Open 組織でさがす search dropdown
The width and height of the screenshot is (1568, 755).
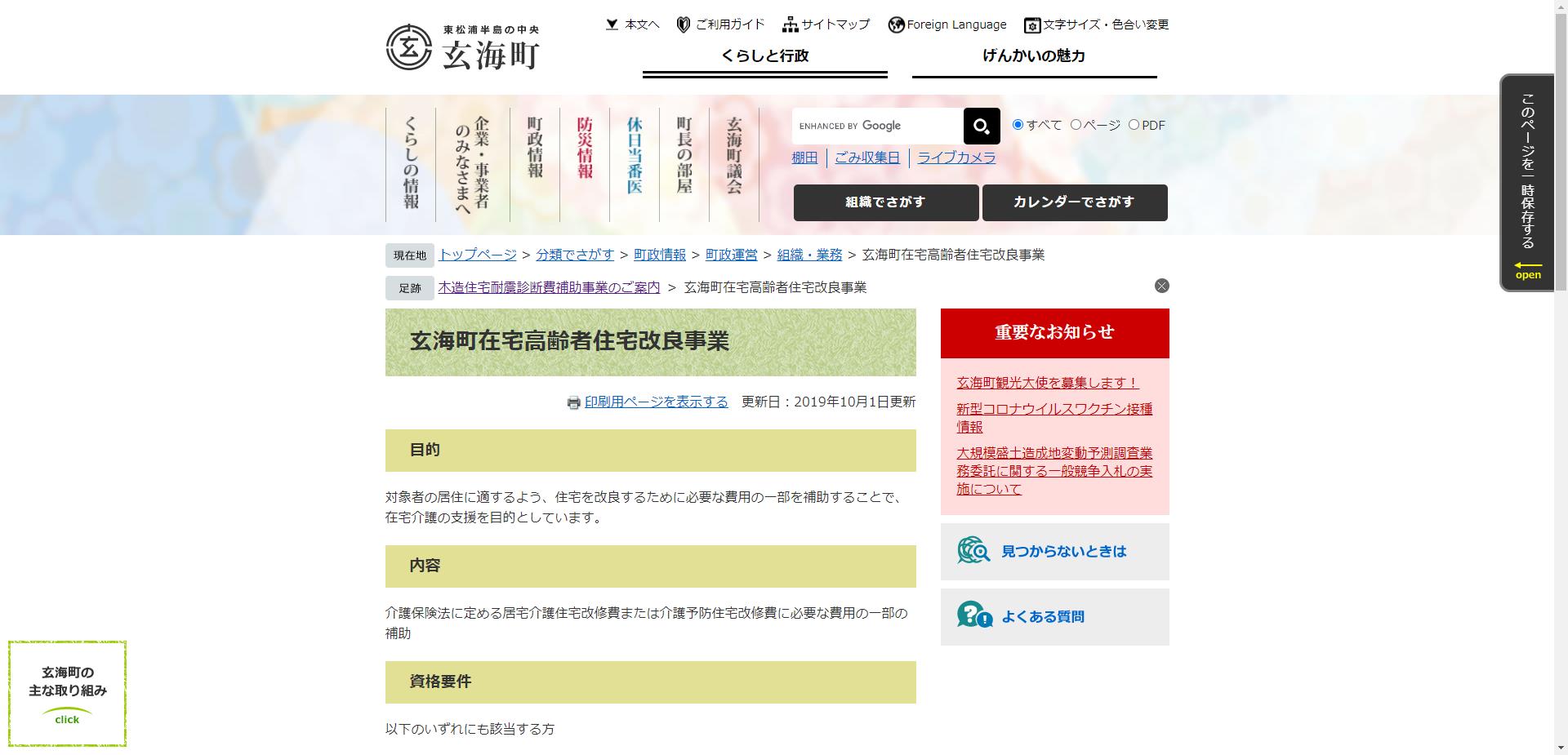[886, 202]
